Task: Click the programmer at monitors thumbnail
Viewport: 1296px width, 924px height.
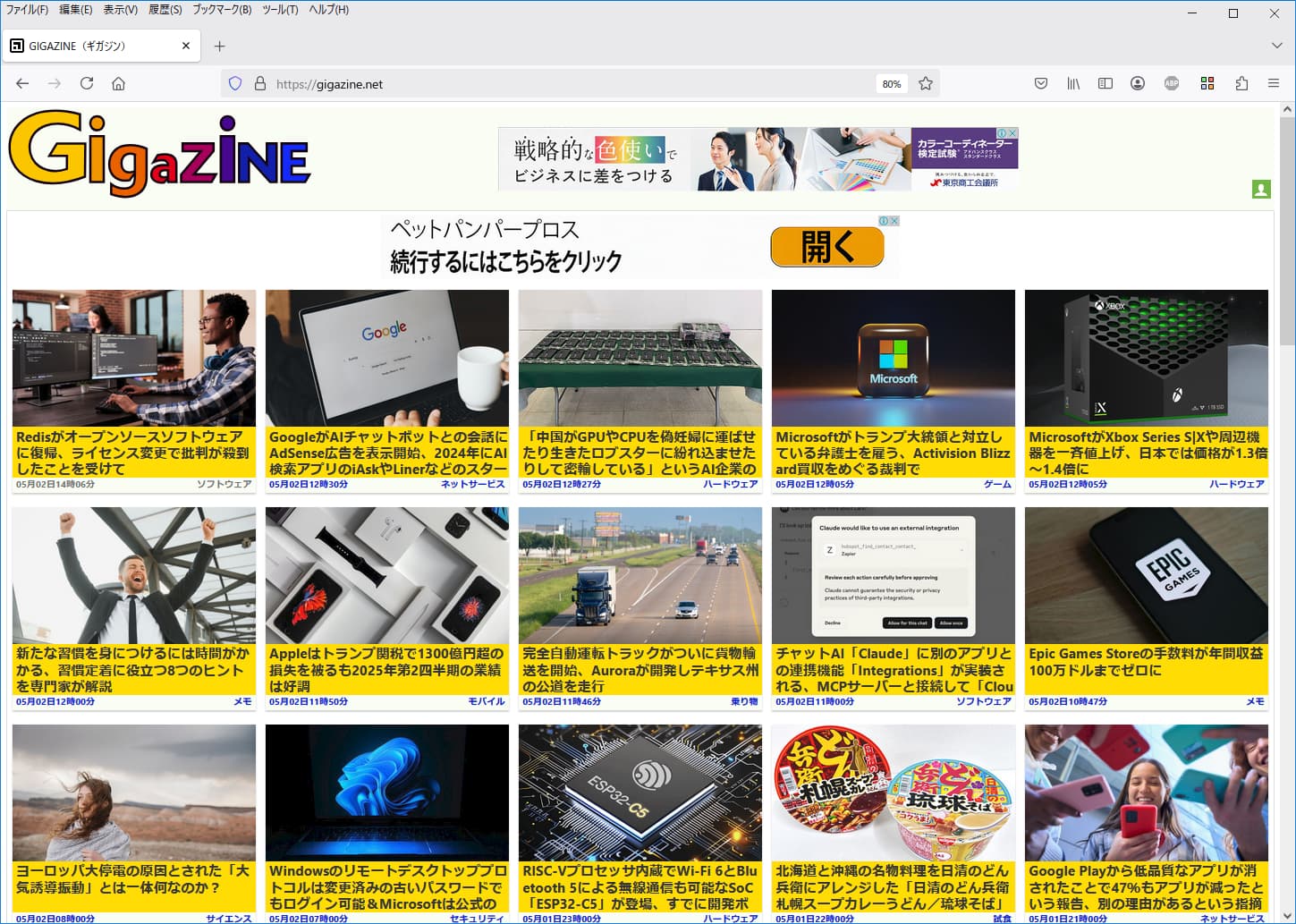Action: coord(134,358)
